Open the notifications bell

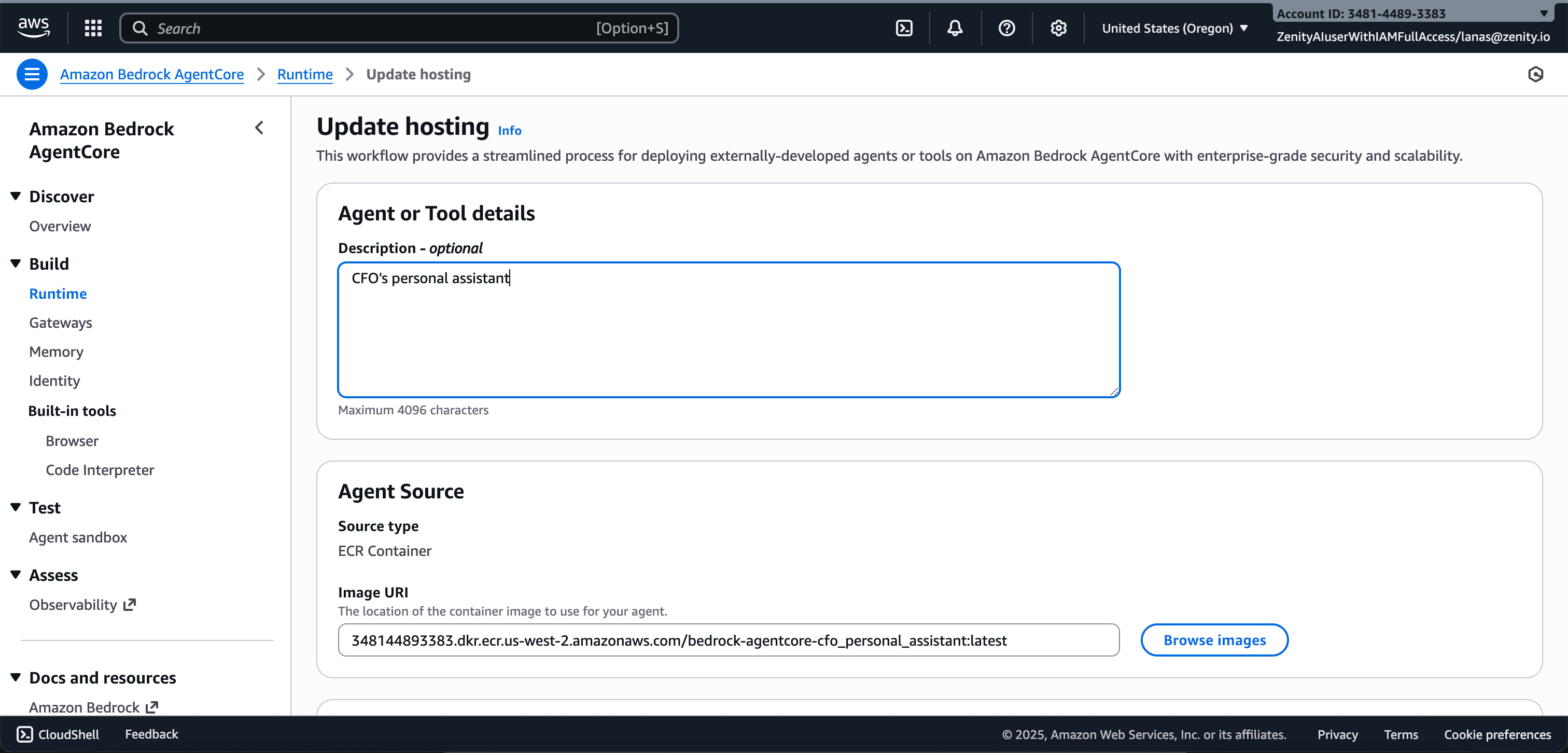pos(955,28)
